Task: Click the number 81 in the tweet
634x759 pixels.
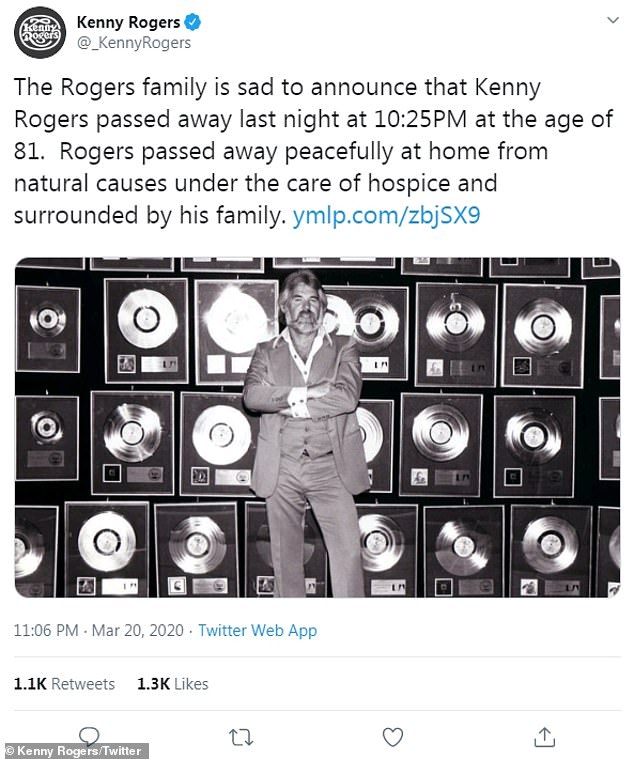Action: coord(27,151)
